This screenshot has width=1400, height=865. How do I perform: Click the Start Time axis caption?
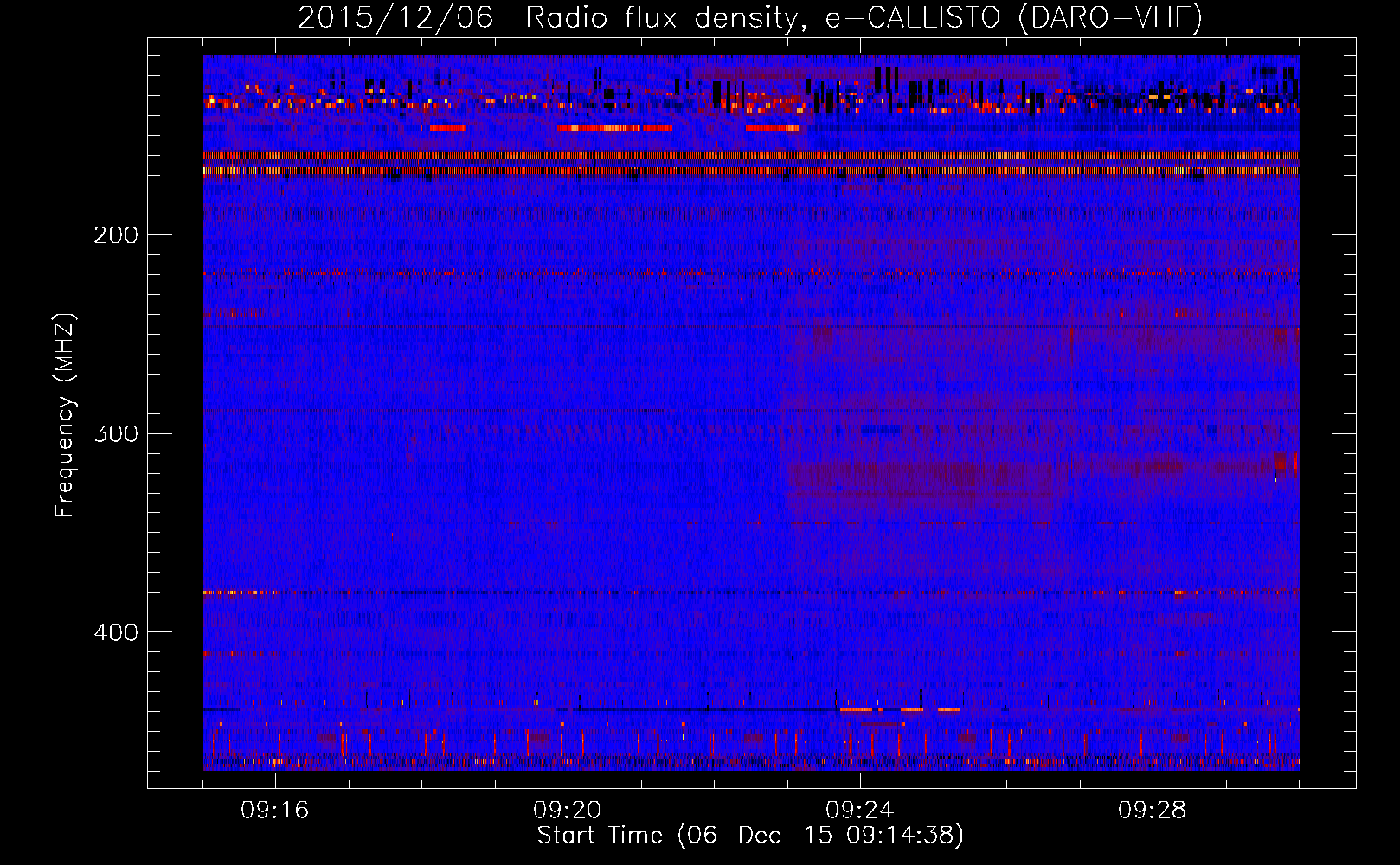click(x=750, y=836)
